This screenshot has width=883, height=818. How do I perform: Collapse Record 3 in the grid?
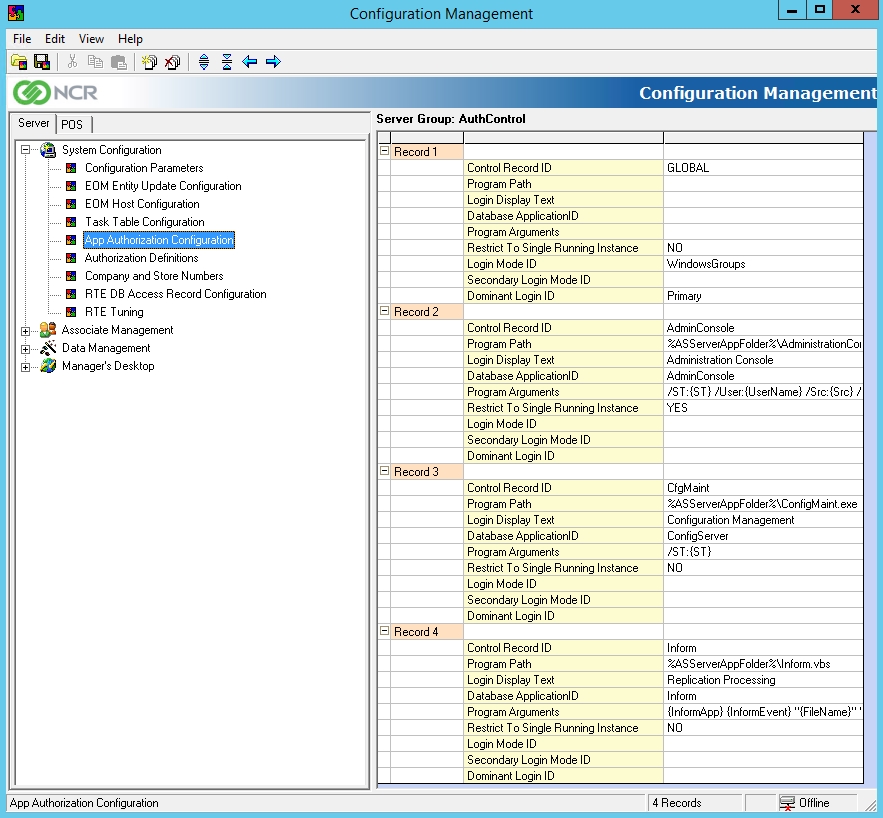pos(385,471)
